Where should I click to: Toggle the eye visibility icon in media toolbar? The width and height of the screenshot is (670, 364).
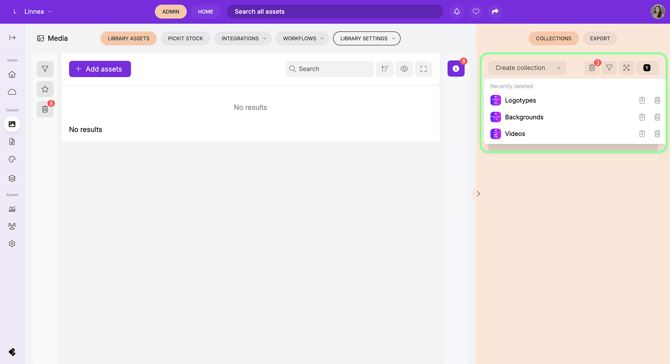(404, 69)
